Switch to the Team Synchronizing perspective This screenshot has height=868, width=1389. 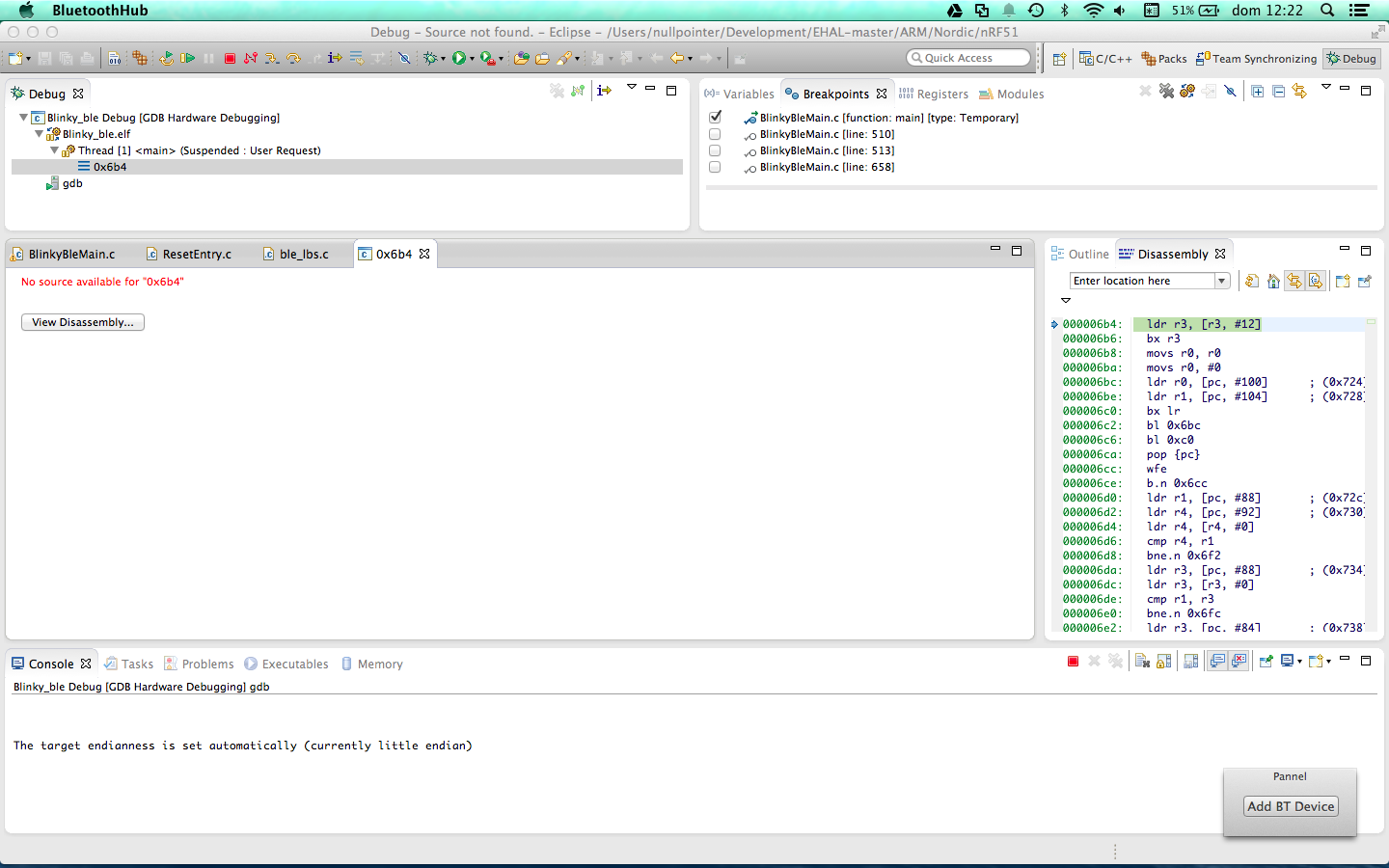click(x=1256, y=59)
